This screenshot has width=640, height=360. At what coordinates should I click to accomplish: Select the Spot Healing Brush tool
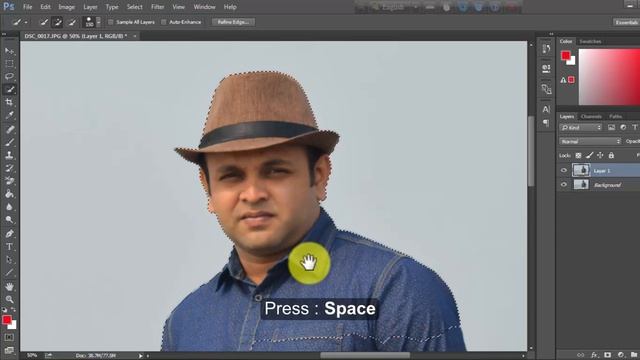9,130
